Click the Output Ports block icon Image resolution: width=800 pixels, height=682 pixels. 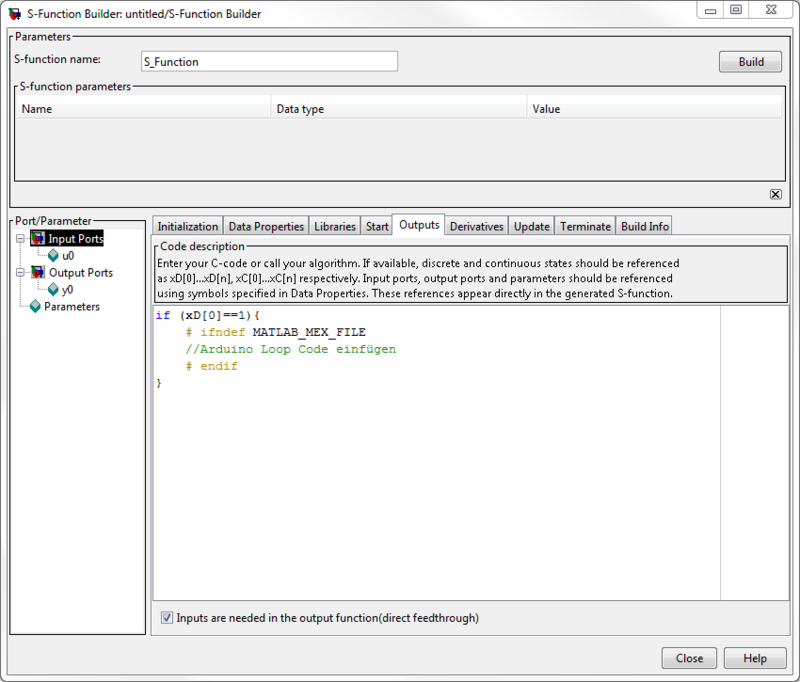(x=38, y=272)
